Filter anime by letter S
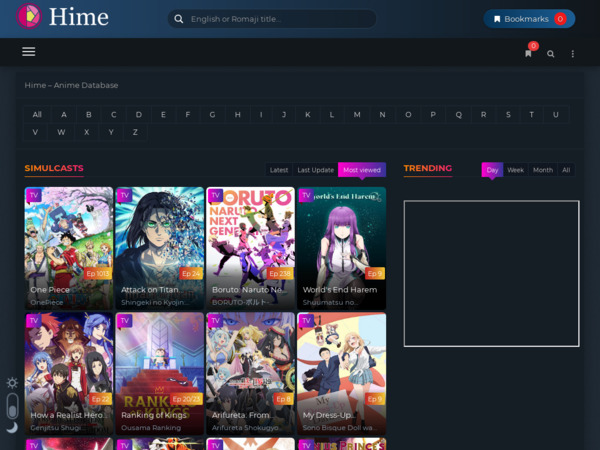 click(x=508, y=114)
